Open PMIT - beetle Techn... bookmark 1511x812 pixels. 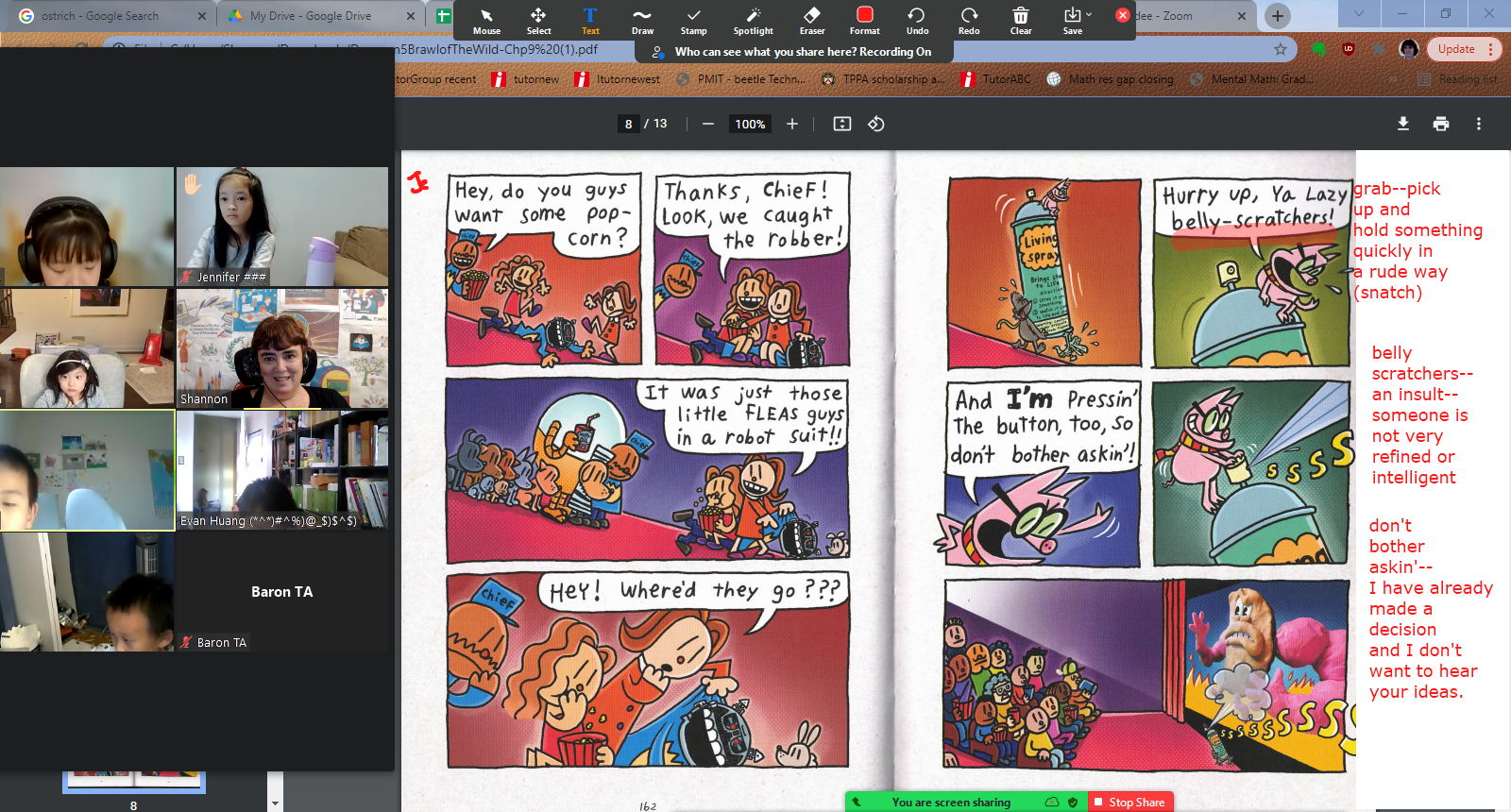click(x=741, y=79)
